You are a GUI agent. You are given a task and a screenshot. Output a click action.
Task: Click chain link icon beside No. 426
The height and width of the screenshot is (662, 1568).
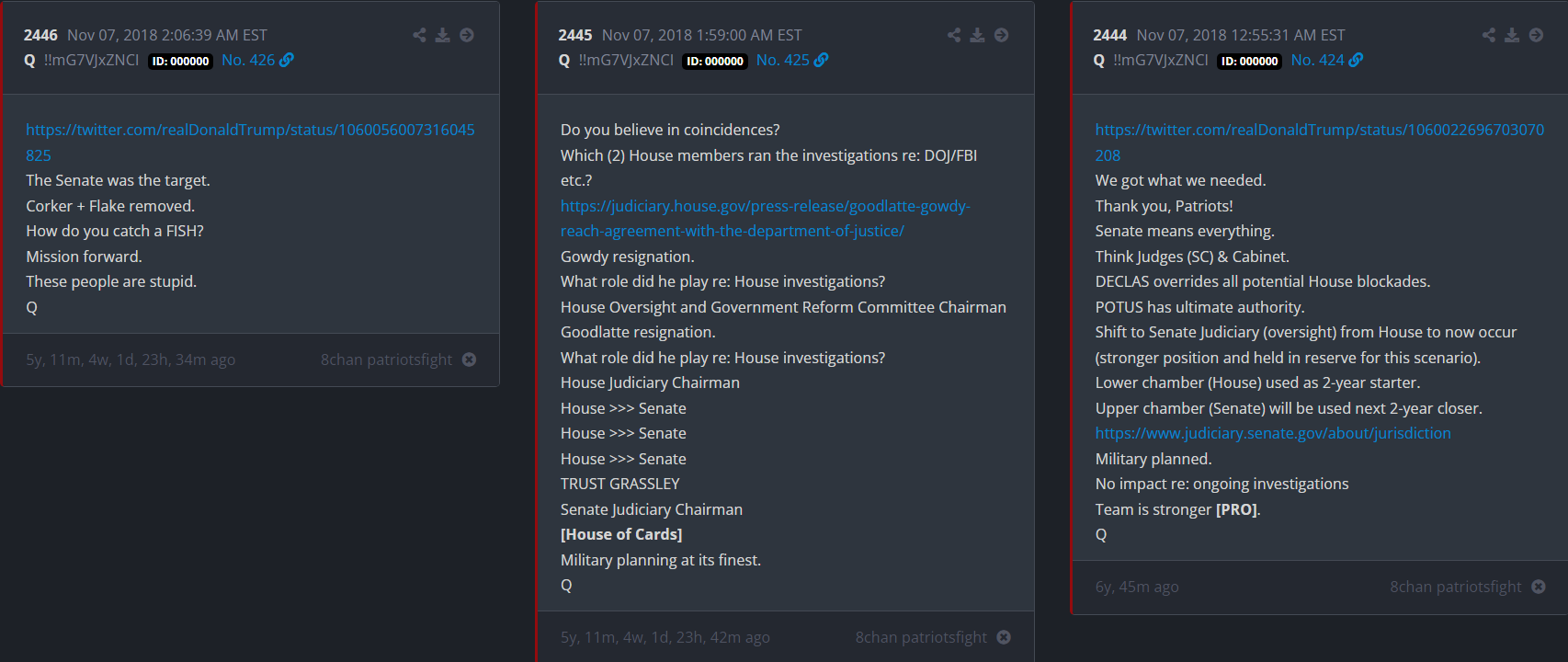(x=287, y=60)
